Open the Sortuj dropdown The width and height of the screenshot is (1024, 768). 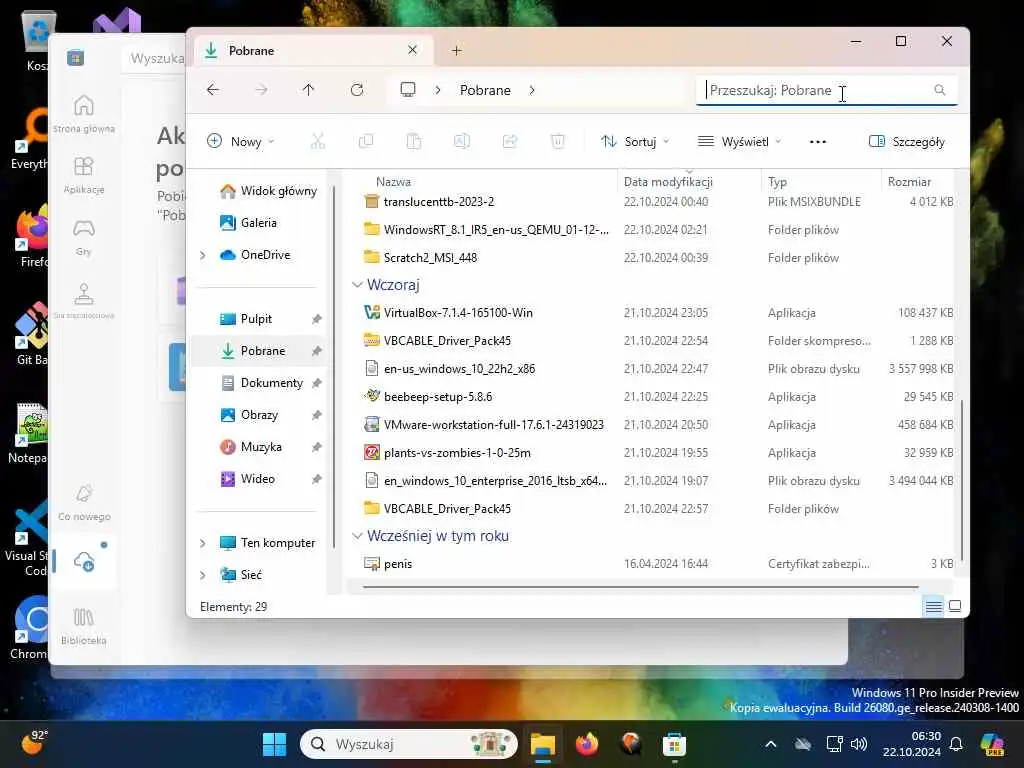tap(635, 141)
